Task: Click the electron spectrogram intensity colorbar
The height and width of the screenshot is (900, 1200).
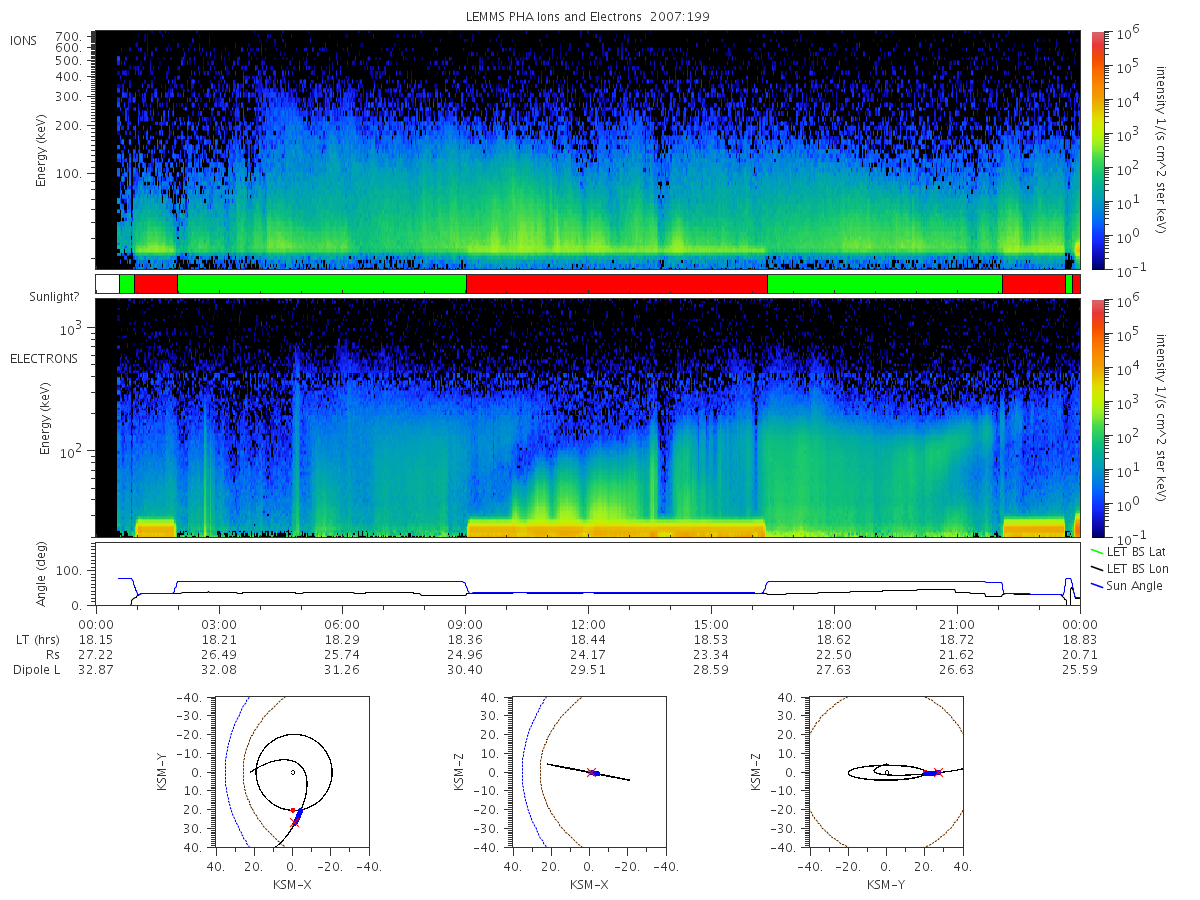Action: click(x=1097, y=417)
